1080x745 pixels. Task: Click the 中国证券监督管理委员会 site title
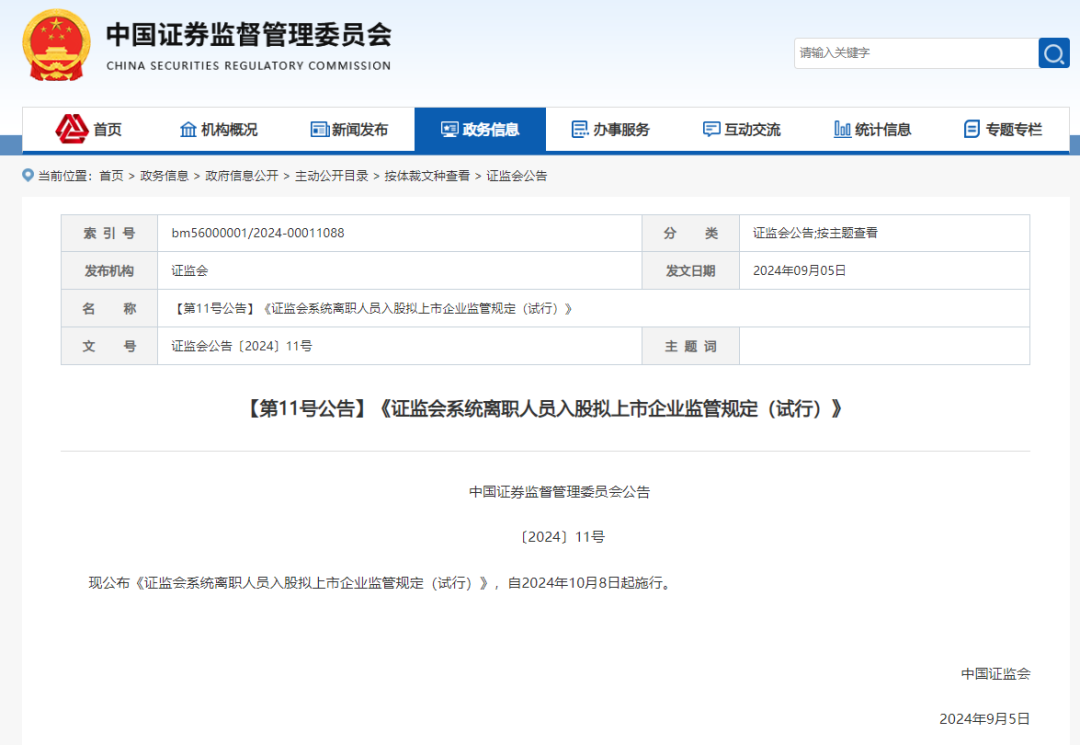(249, 35)
